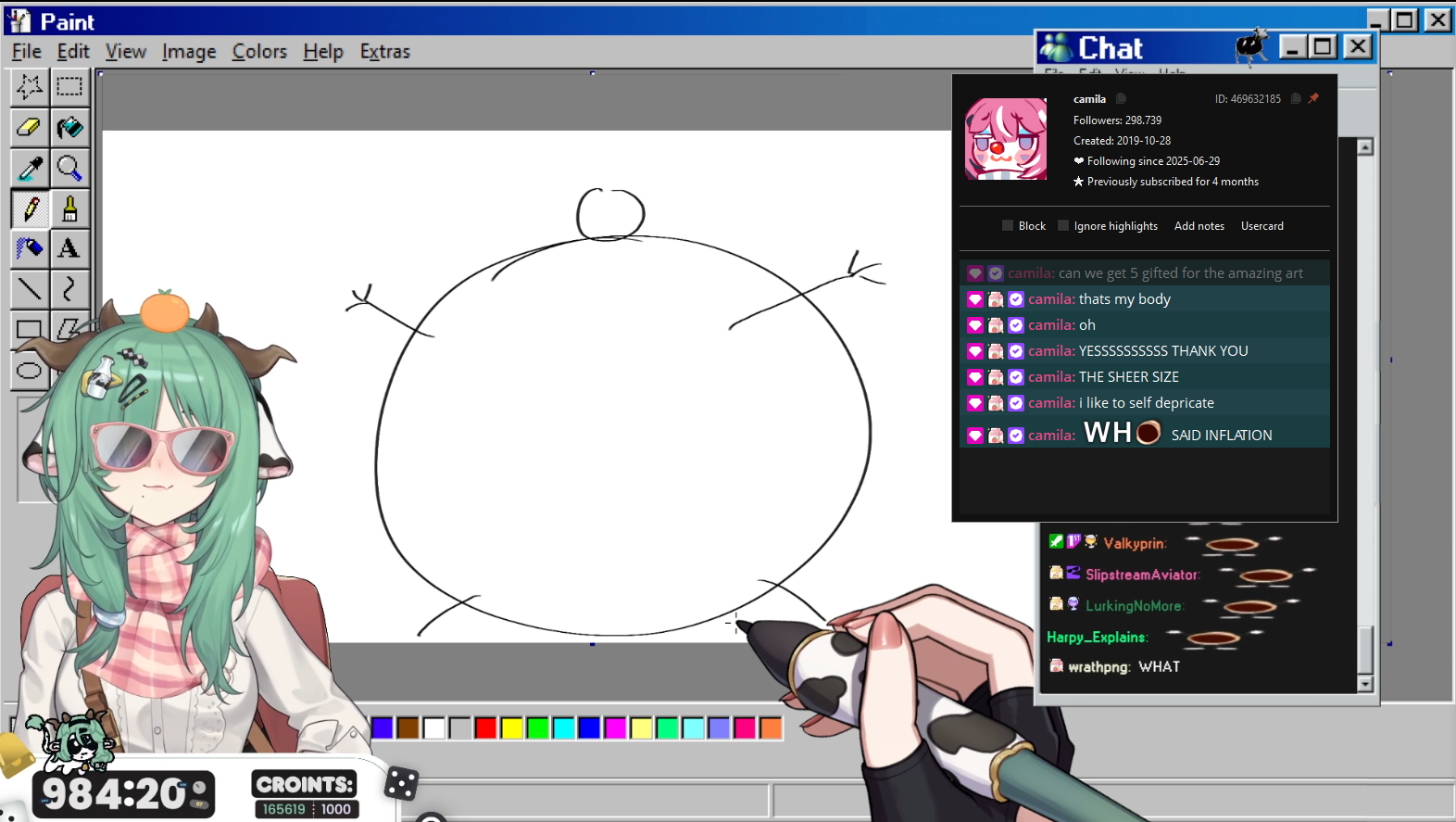Screen dimensions: 1456x822
Task: Click SlipstreamAviator's username in chat
Action: [1141, 575]
